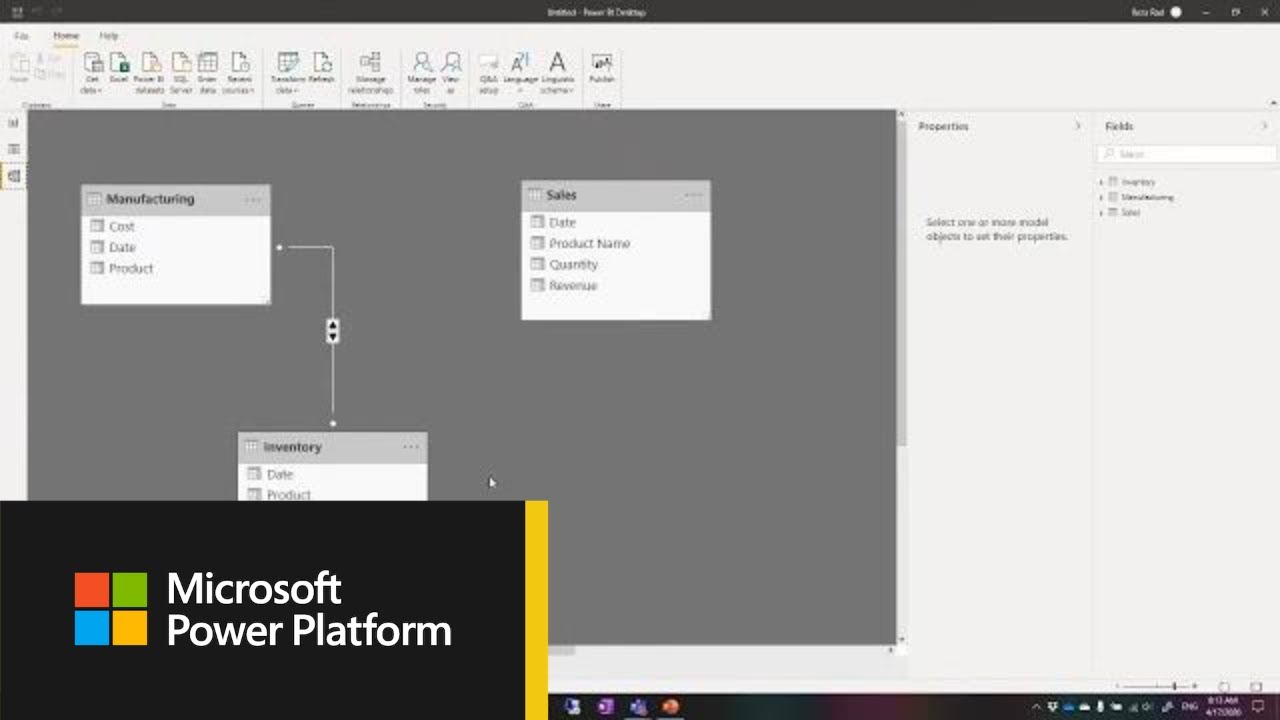1280x720 pixels.
Task: Open Microsoft Teams from taskbar
Action: point(638,707)
